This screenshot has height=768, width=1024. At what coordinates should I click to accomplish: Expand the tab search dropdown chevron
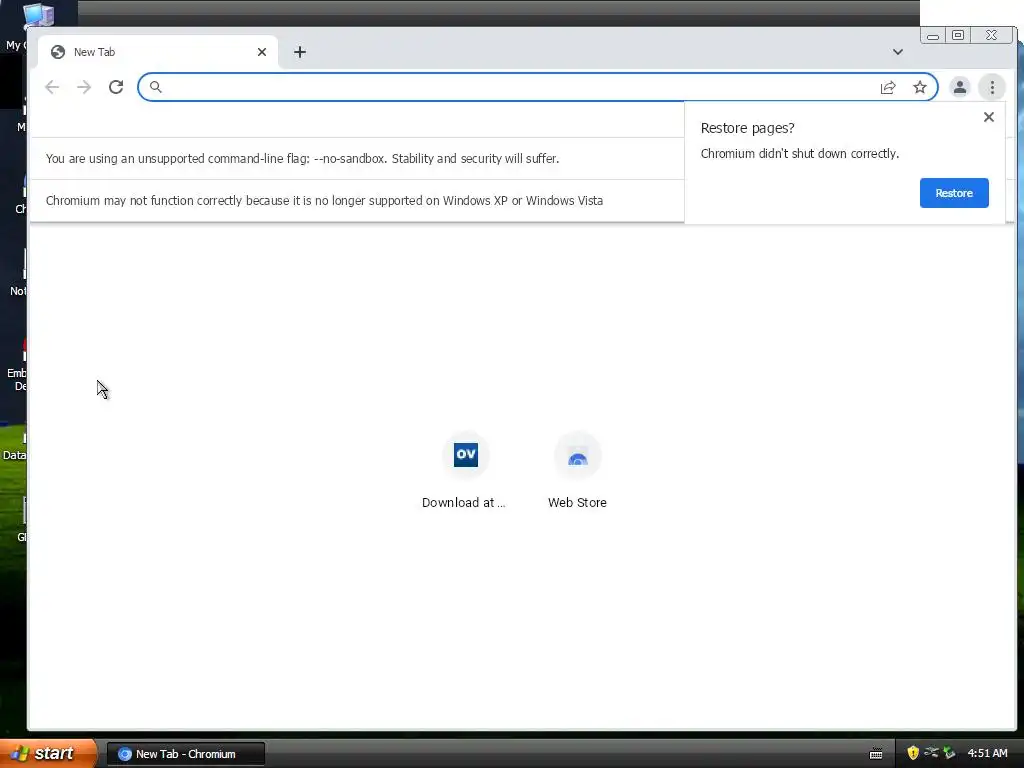(898, 52)
